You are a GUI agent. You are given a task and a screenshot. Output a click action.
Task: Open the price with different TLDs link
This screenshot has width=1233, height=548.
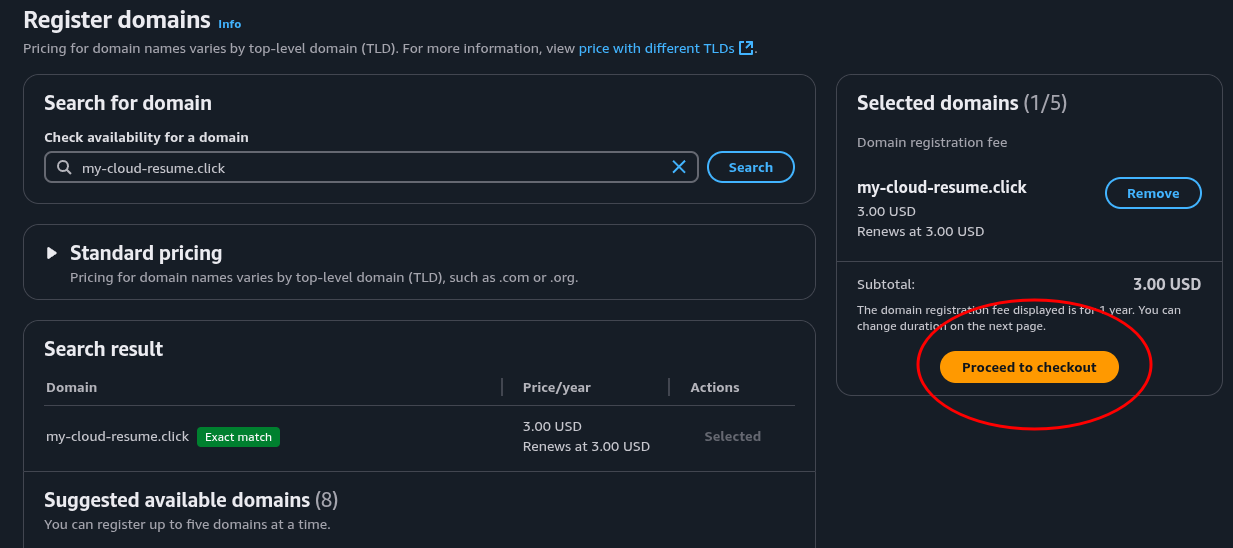[656, 48]
